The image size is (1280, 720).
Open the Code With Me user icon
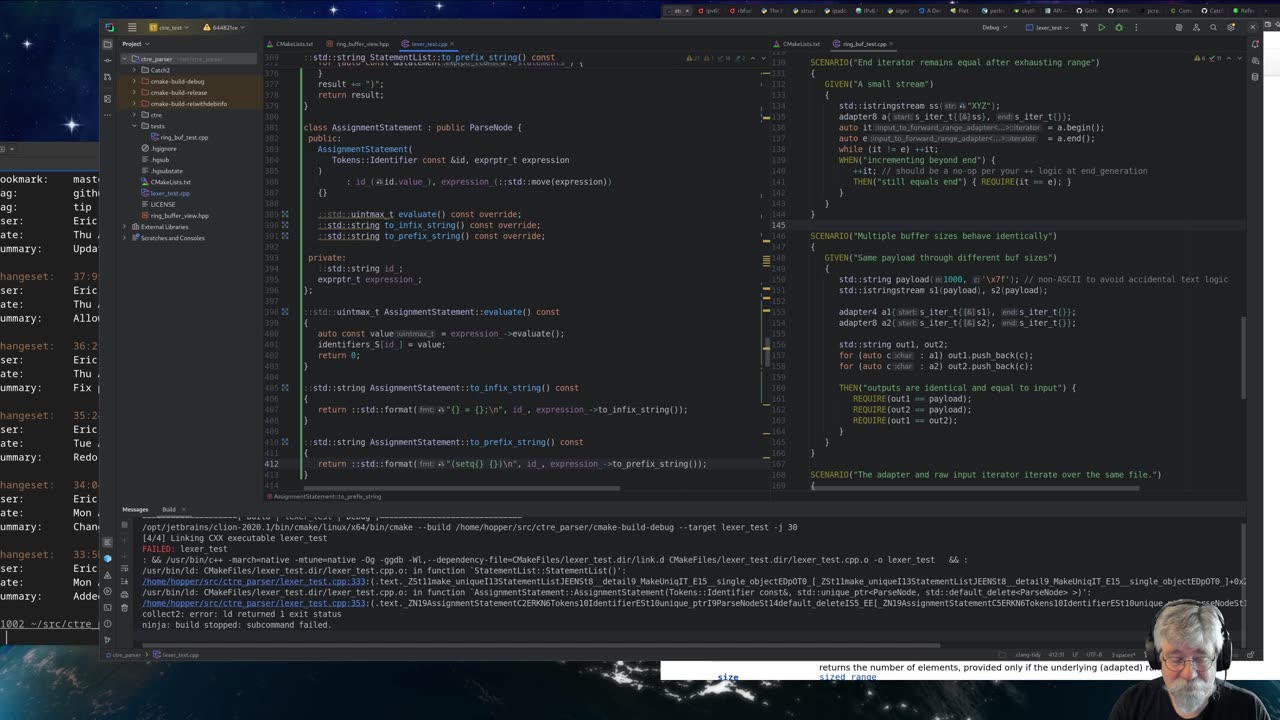click(x=1196, y=28)
